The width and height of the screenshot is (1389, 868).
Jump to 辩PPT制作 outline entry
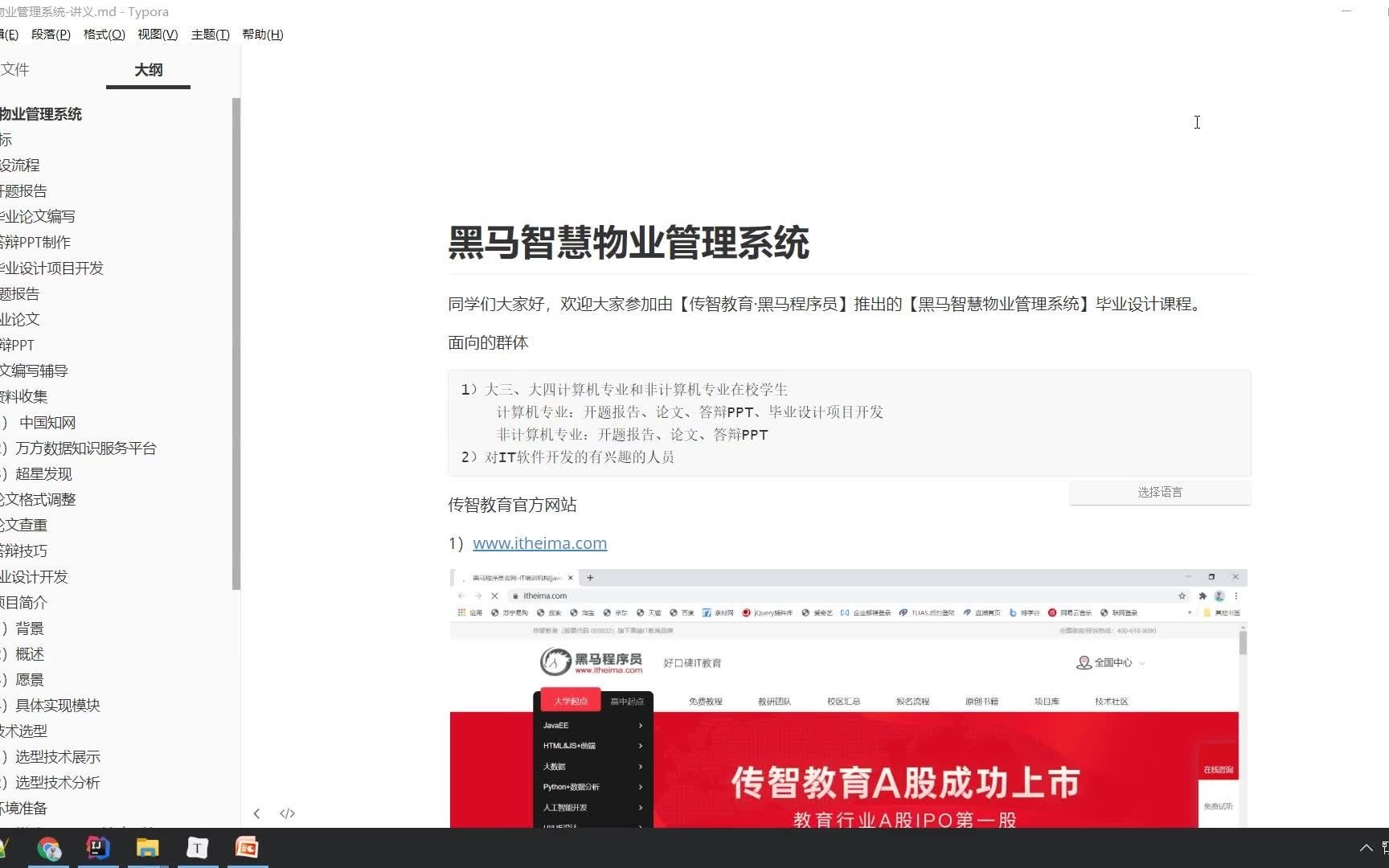[35, 243]
